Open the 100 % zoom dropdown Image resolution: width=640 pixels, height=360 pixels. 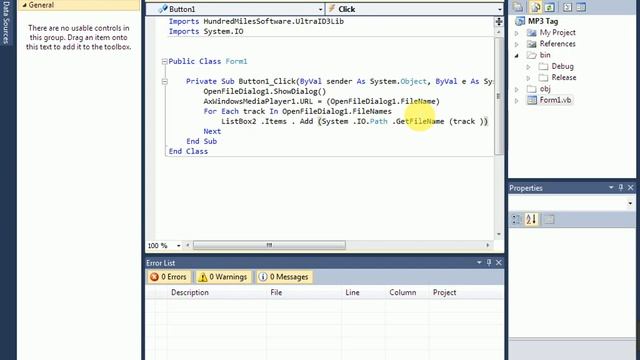click(x=178, y=246)
